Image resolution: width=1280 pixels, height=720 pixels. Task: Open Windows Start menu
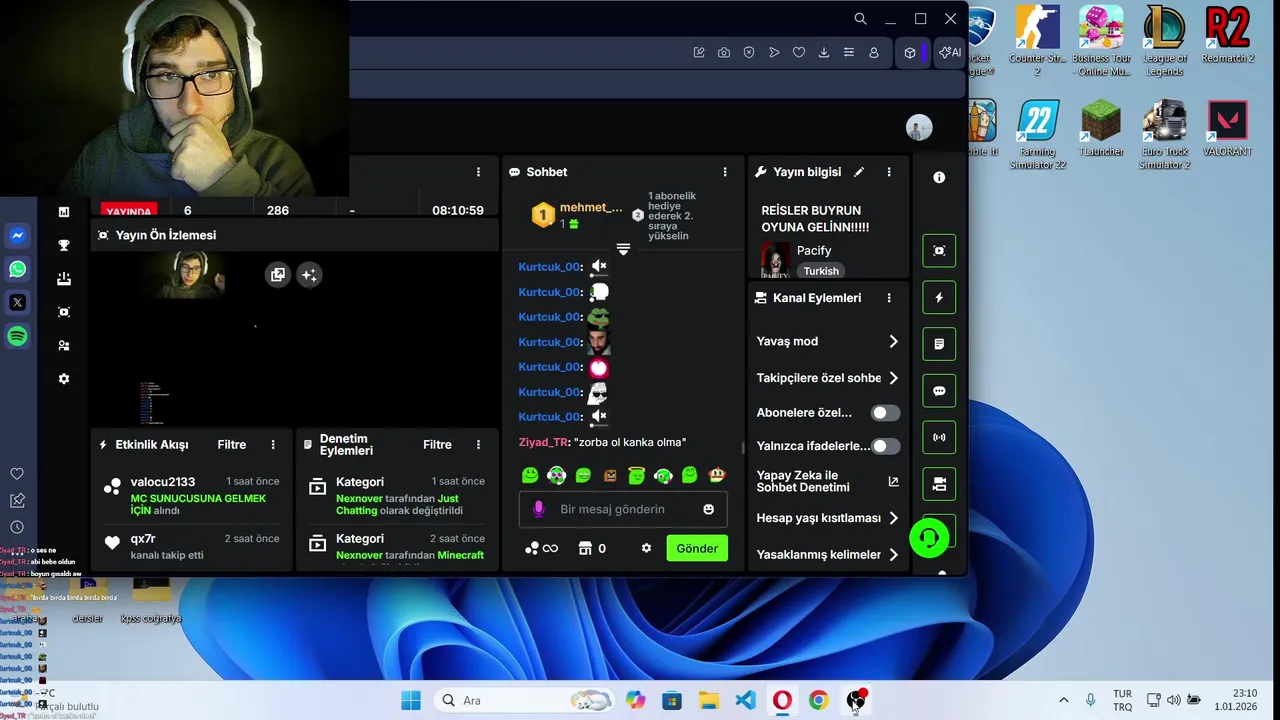click(411, 700)
